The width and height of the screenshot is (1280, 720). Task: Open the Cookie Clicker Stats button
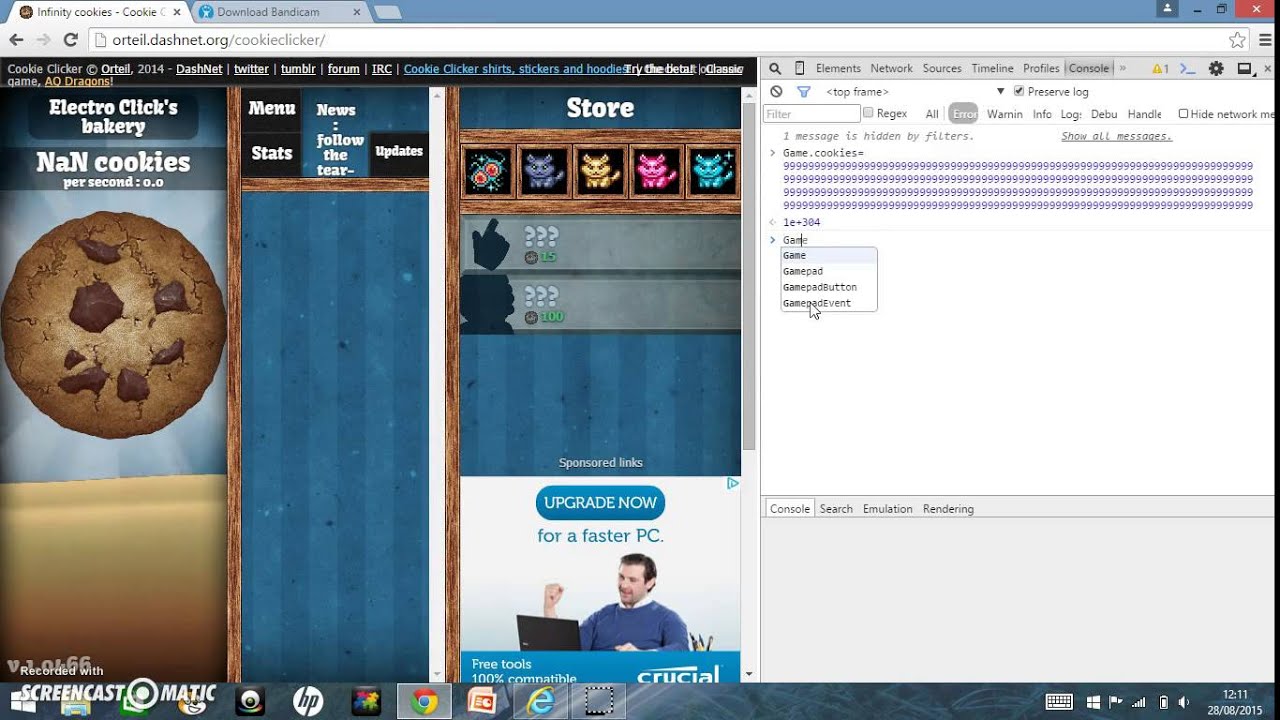272,153
